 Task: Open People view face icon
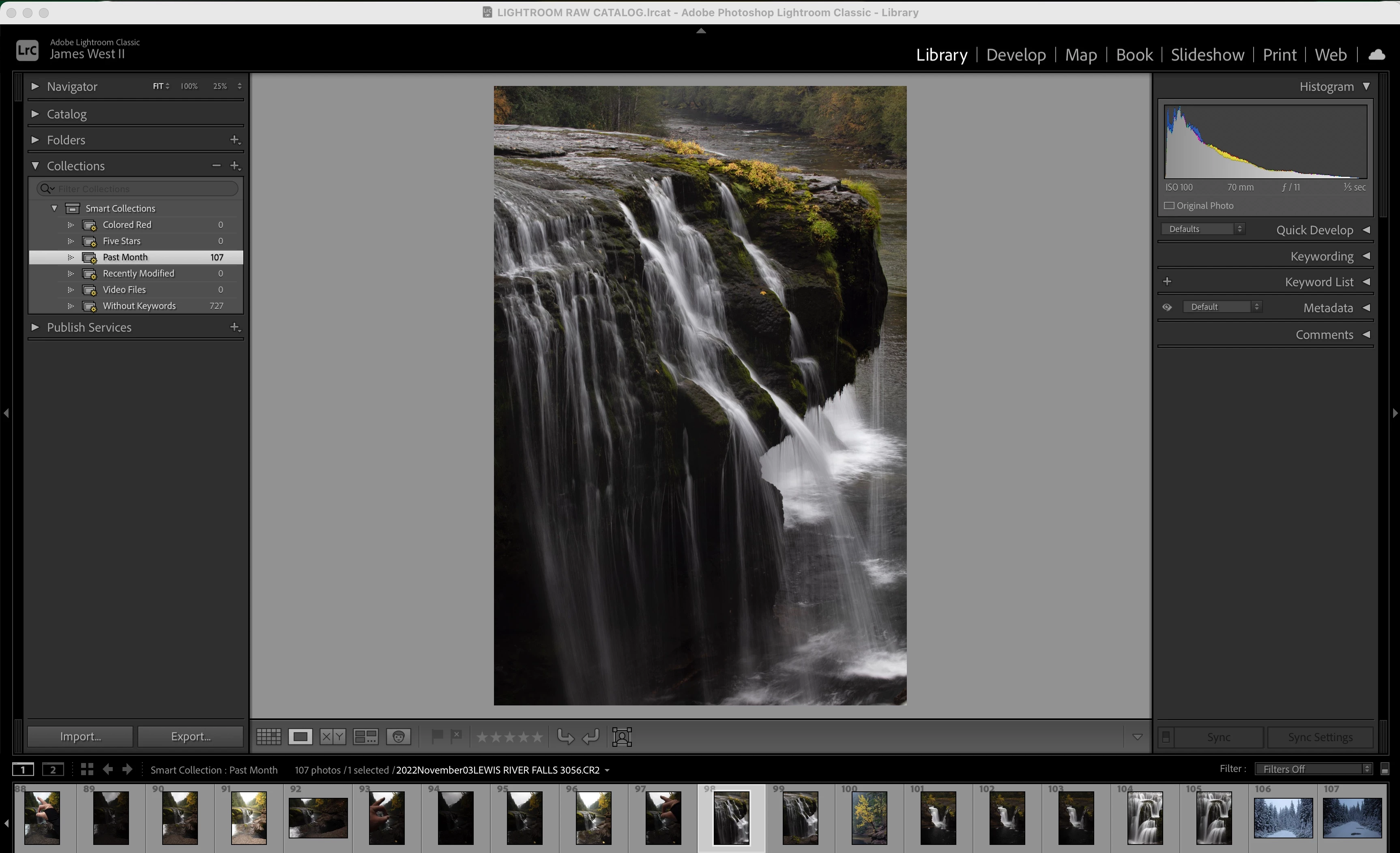pos(398,737)
